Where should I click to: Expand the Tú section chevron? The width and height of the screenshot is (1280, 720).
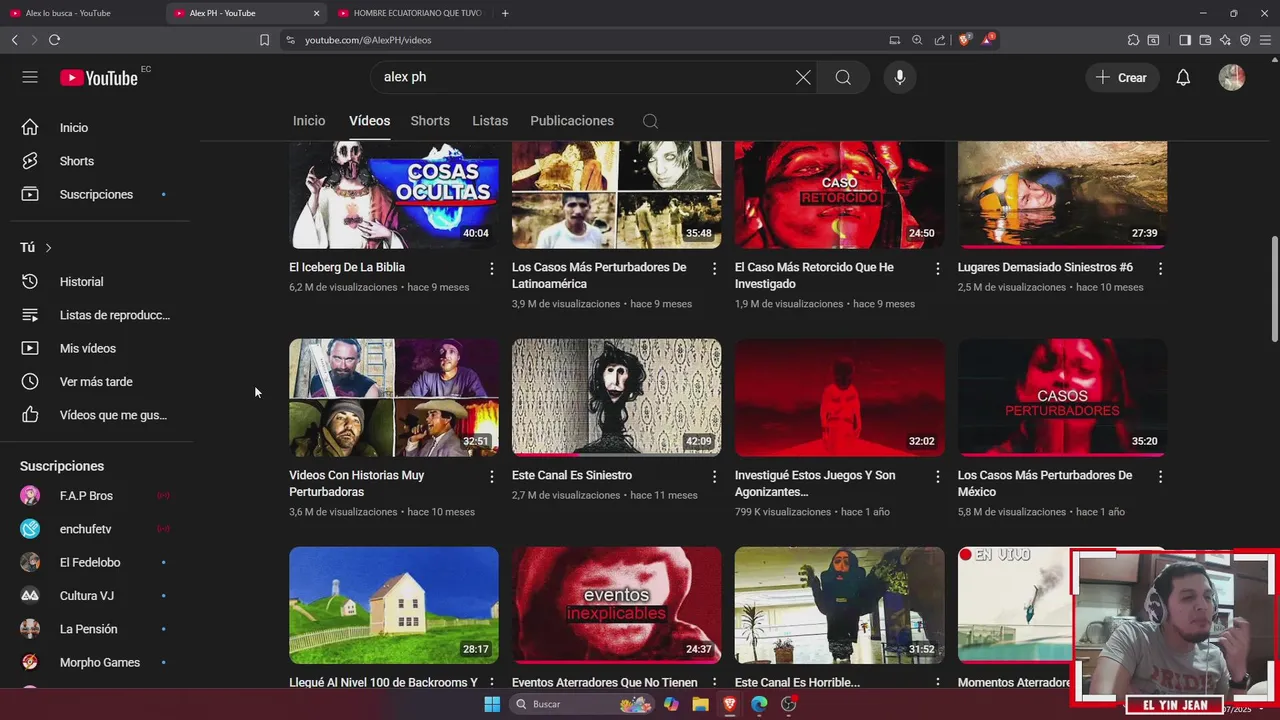pyautogui.click(x=48, y=247)
